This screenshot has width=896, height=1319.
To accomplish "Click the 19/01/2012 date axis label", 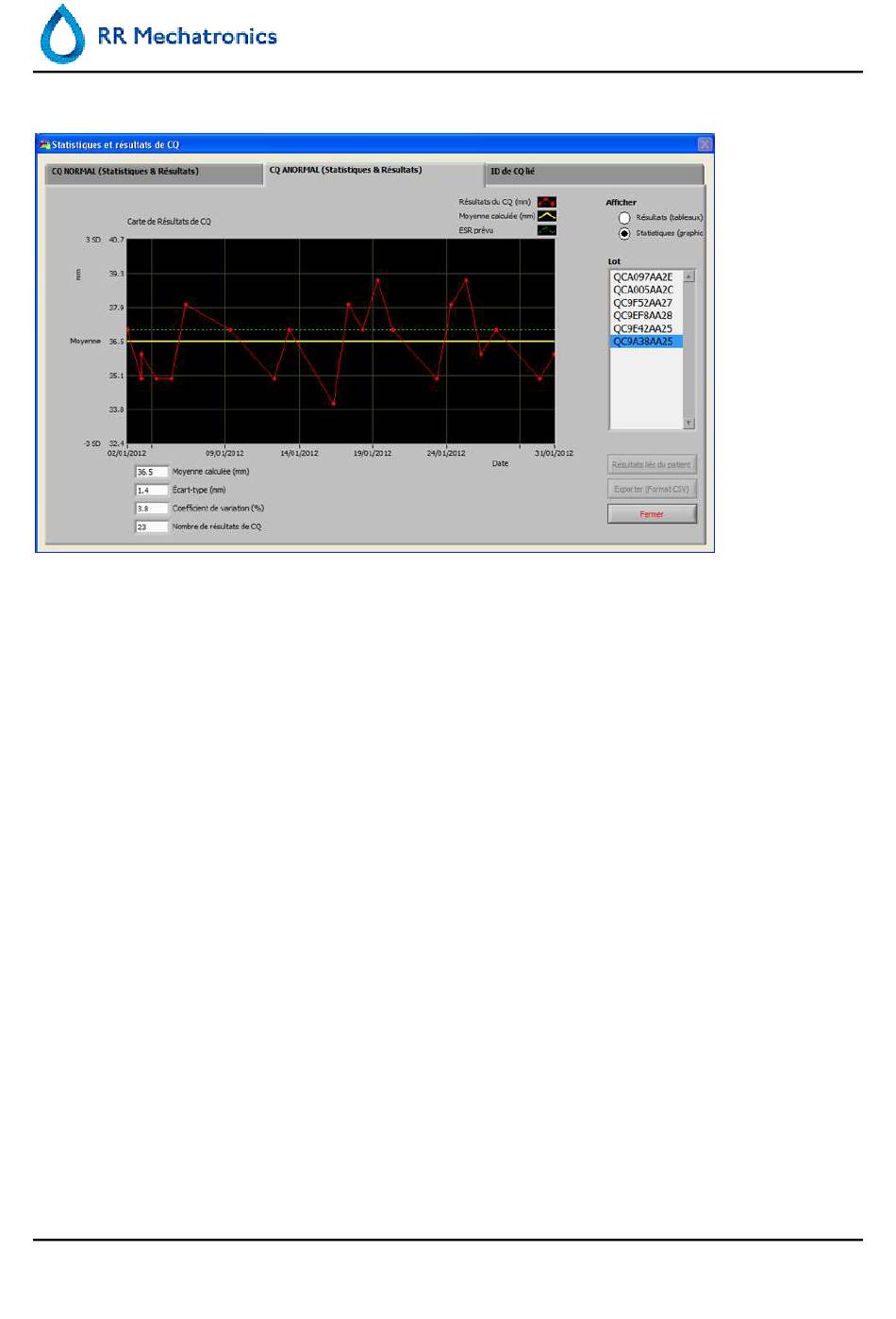I will pos(373,454).
